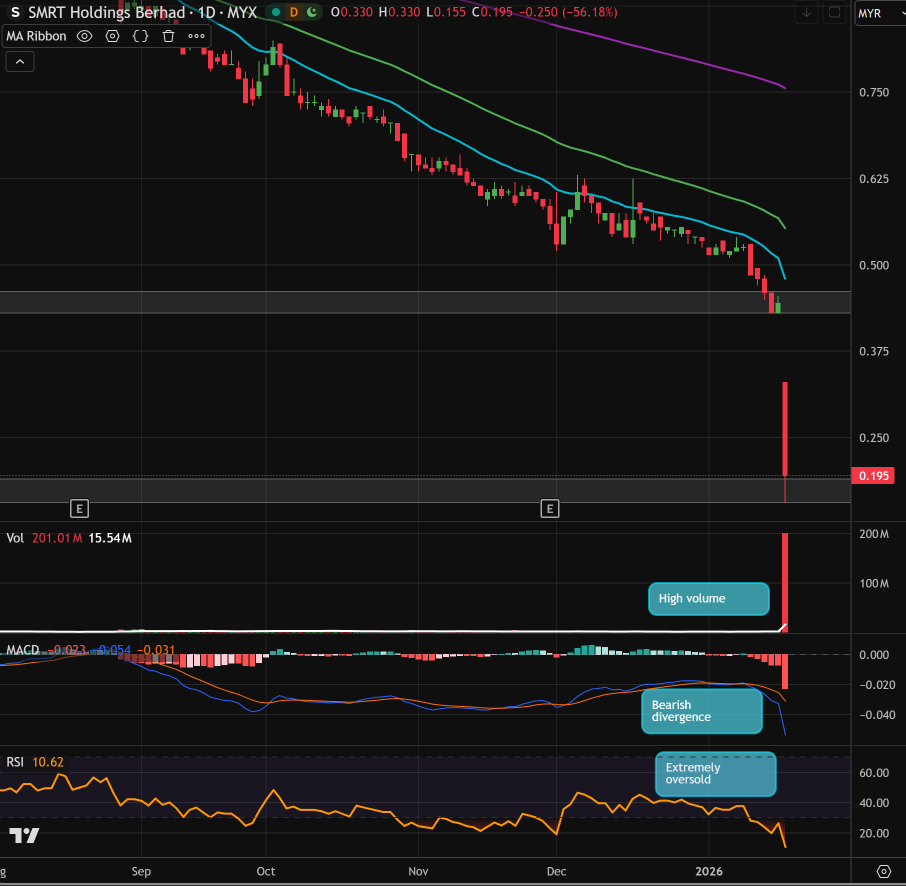
Task: Click the 0.195 current price label
Action: tap(873, 476)
